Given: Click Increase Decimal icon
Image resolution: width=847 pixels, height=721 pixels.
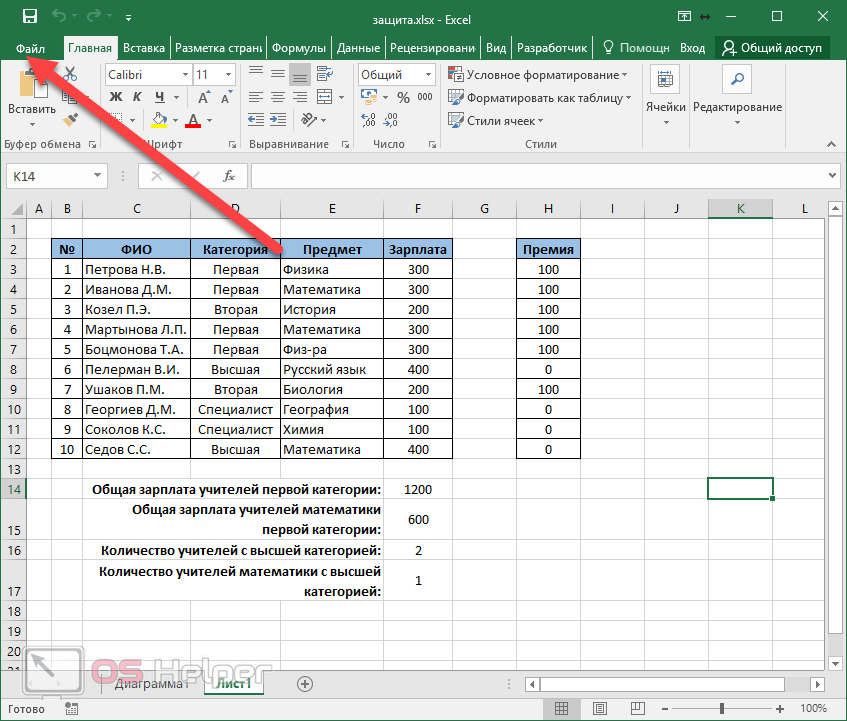Looking at the screenshot, I should (x=368, y=120).
